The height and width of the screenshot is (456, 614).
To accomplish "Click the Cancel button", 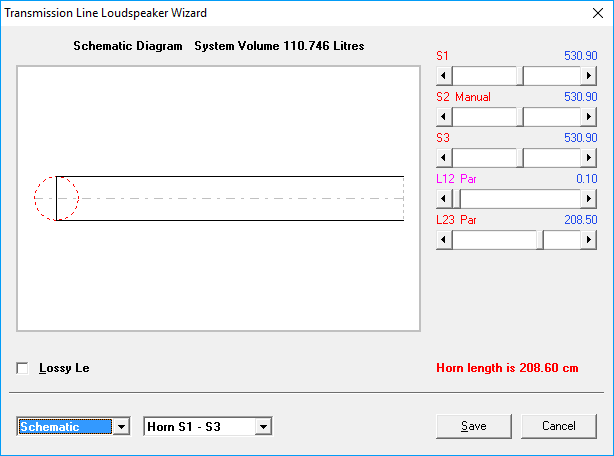I will pyautogui.click(x=558, y=426).
